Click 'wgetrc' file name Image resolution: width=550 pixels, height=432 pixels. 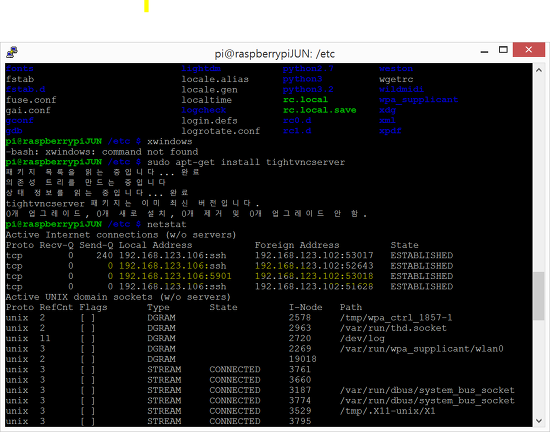[x=396, y=79]
